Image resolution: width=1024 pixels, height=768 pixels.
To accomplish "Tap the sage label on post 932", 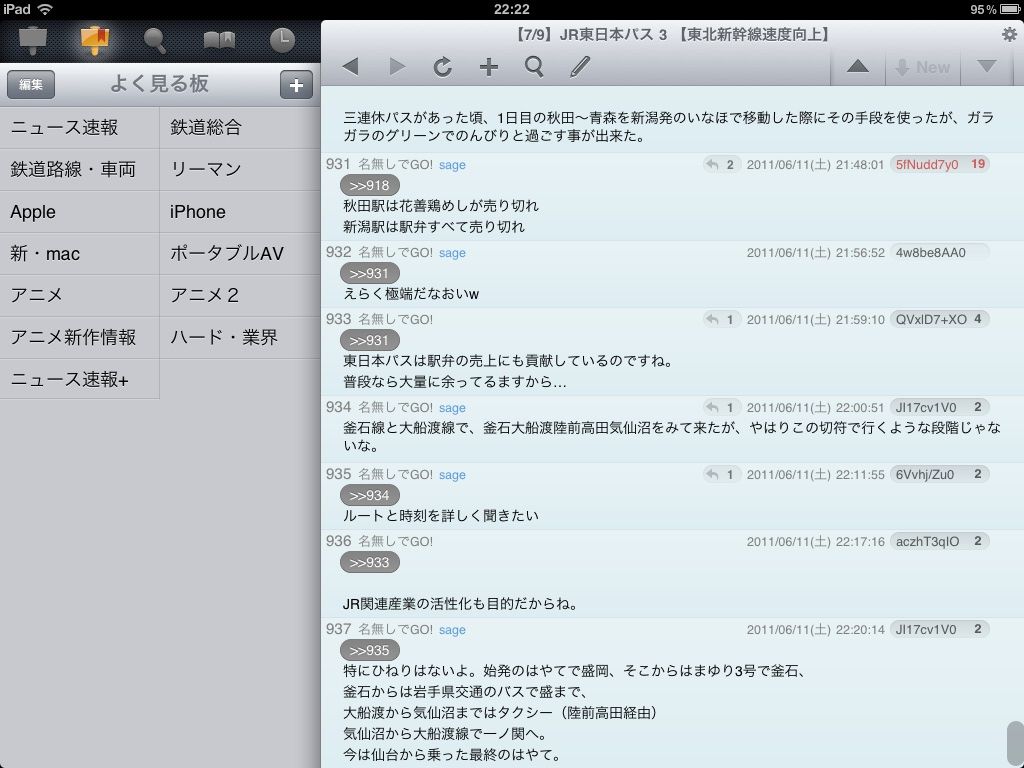I will point(452,253).
